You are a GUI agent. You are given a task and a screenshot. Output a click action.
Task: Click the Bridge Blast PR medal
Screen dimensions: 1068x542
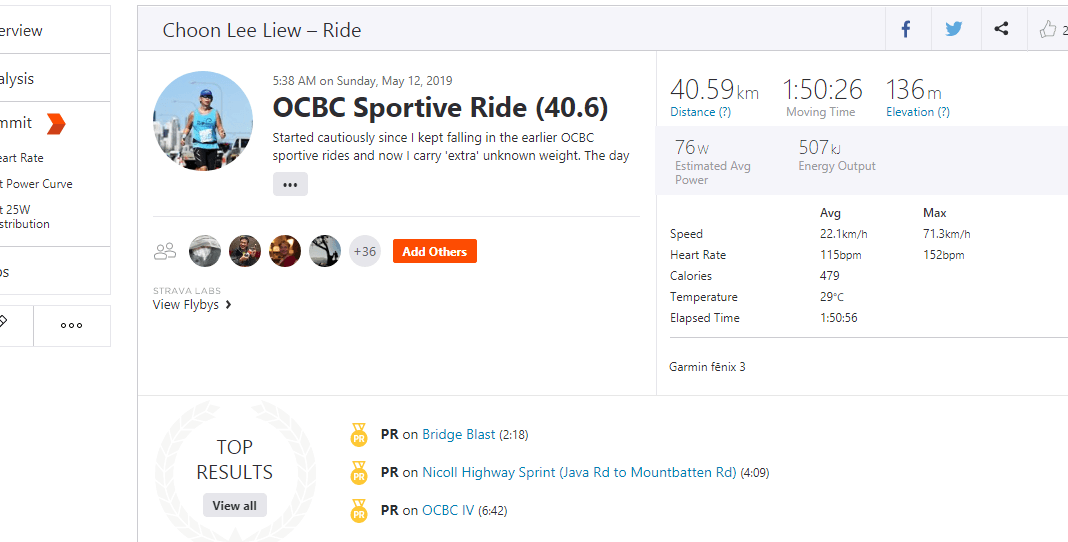point(359,434)
